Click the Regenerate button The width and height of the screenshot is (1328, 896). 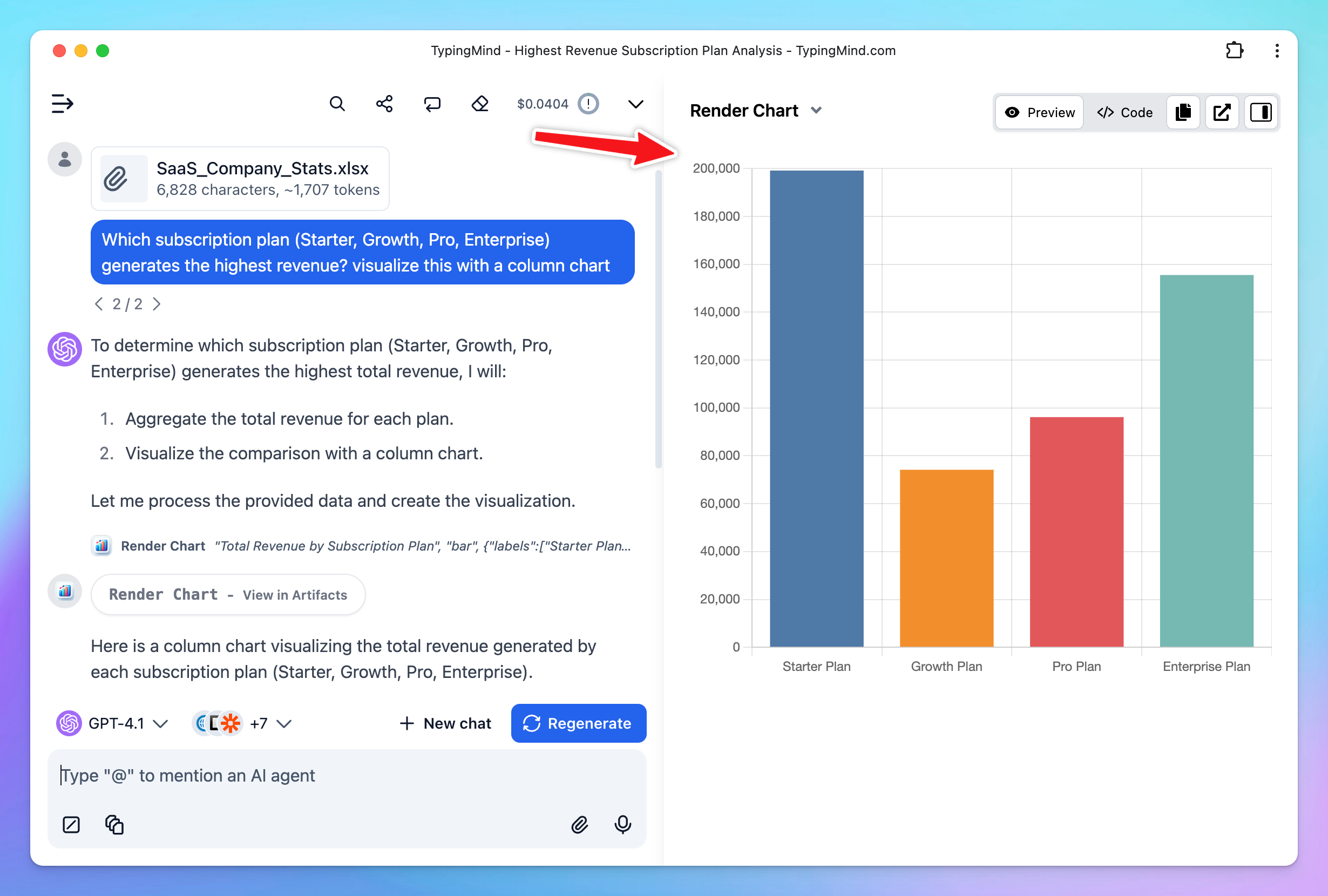pos(578,723)
